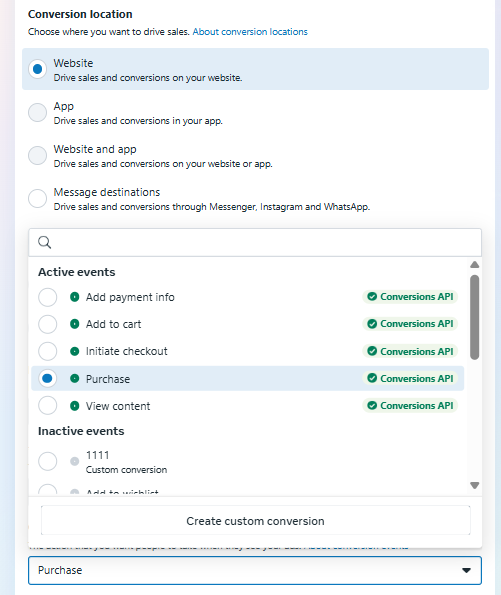Screen dimensions: 501x595
Task: Select the Website conversion location radio
Action: click(x=38, y=69)
